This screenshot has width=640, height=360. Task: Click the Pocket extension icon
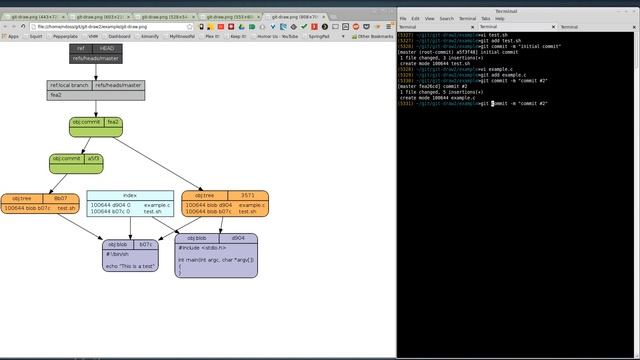tap(366, 27)
